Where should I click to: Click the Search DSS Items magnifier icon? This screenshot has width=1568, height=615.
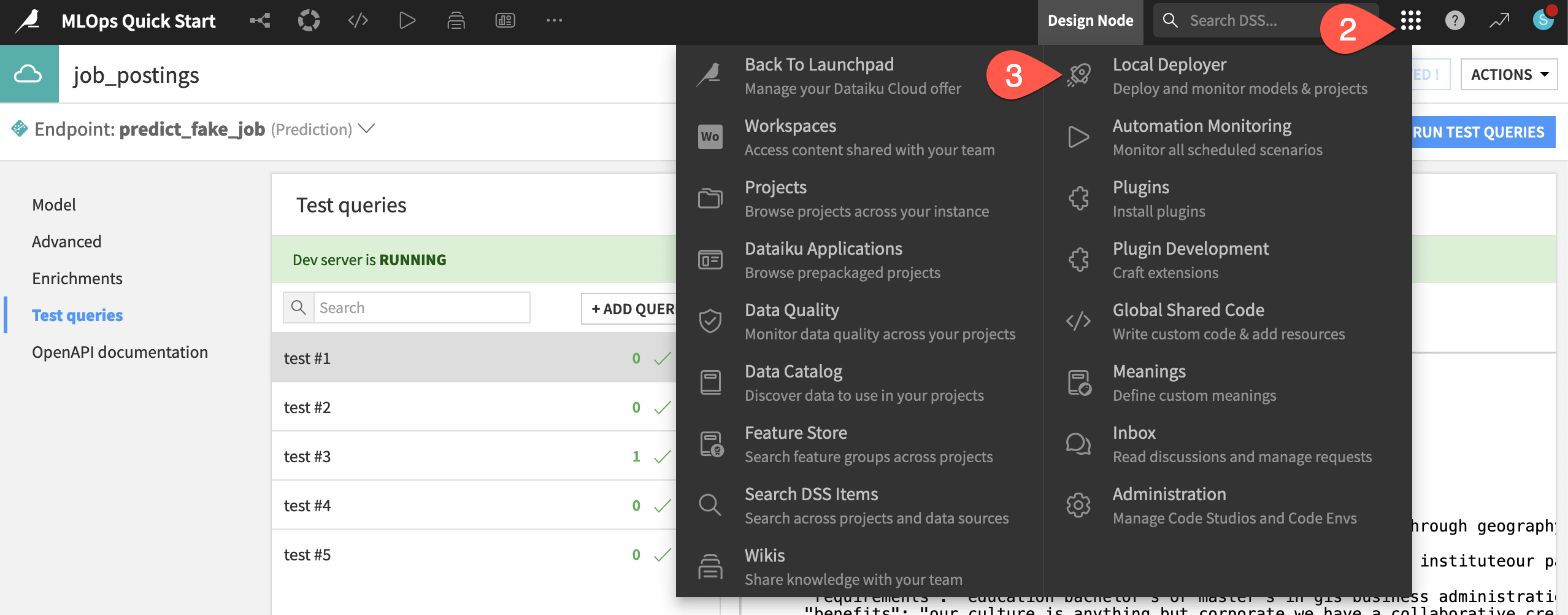(x=710, y=505)
